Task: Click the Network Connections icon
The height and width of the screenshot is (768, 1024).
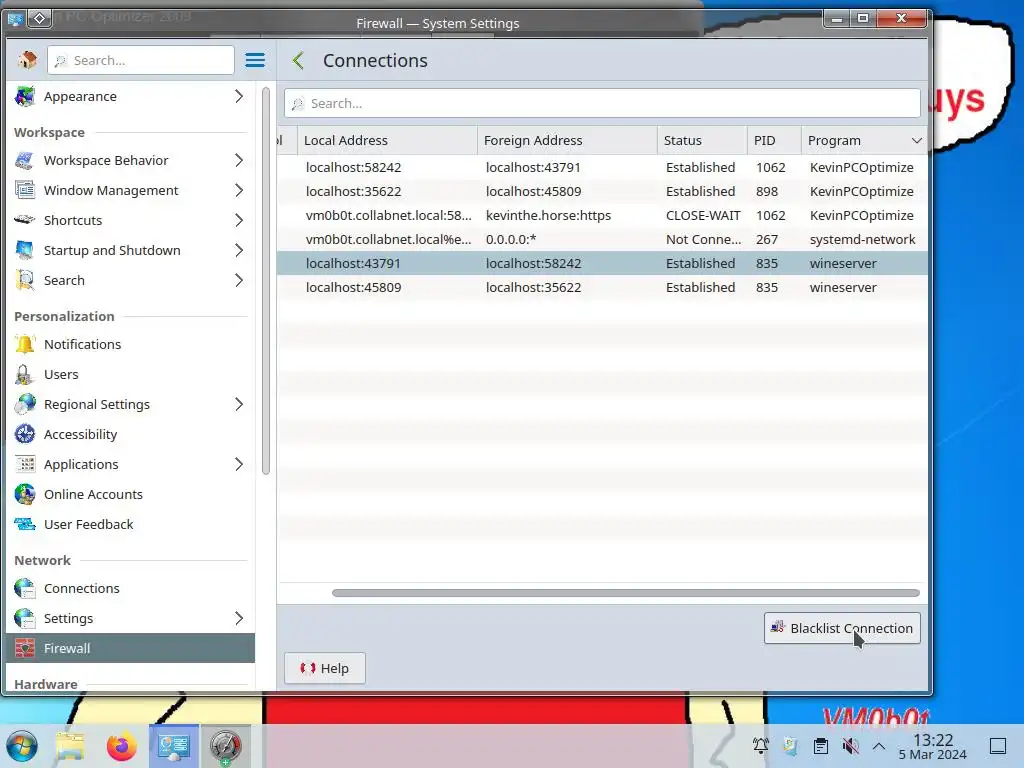Action: click(x=25, y=588)
